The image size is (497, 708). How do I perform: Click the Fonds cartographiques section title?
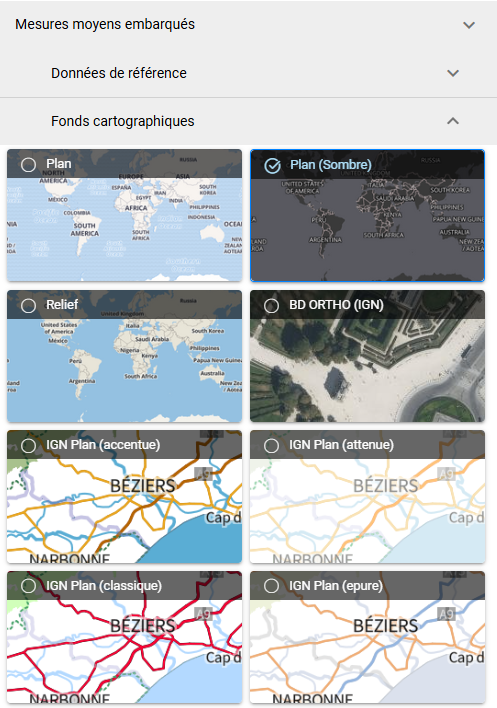click(122, 121)
